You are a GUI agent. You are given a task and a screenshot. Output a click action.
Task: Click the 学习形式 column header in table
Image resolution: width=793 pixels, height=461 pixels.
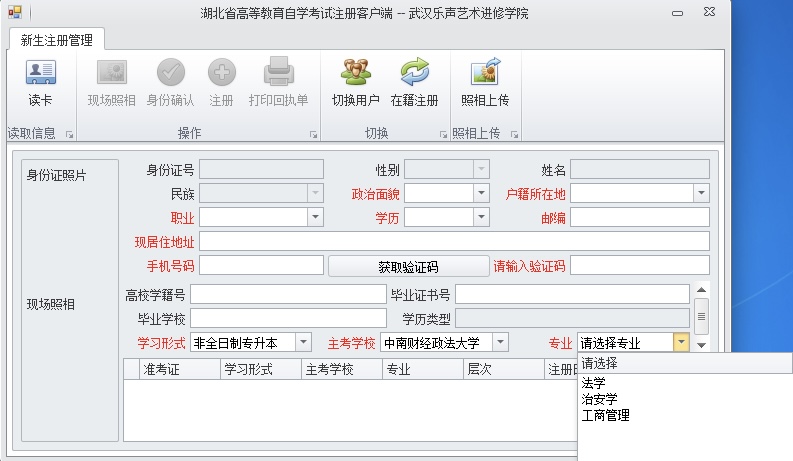(261, 369)
